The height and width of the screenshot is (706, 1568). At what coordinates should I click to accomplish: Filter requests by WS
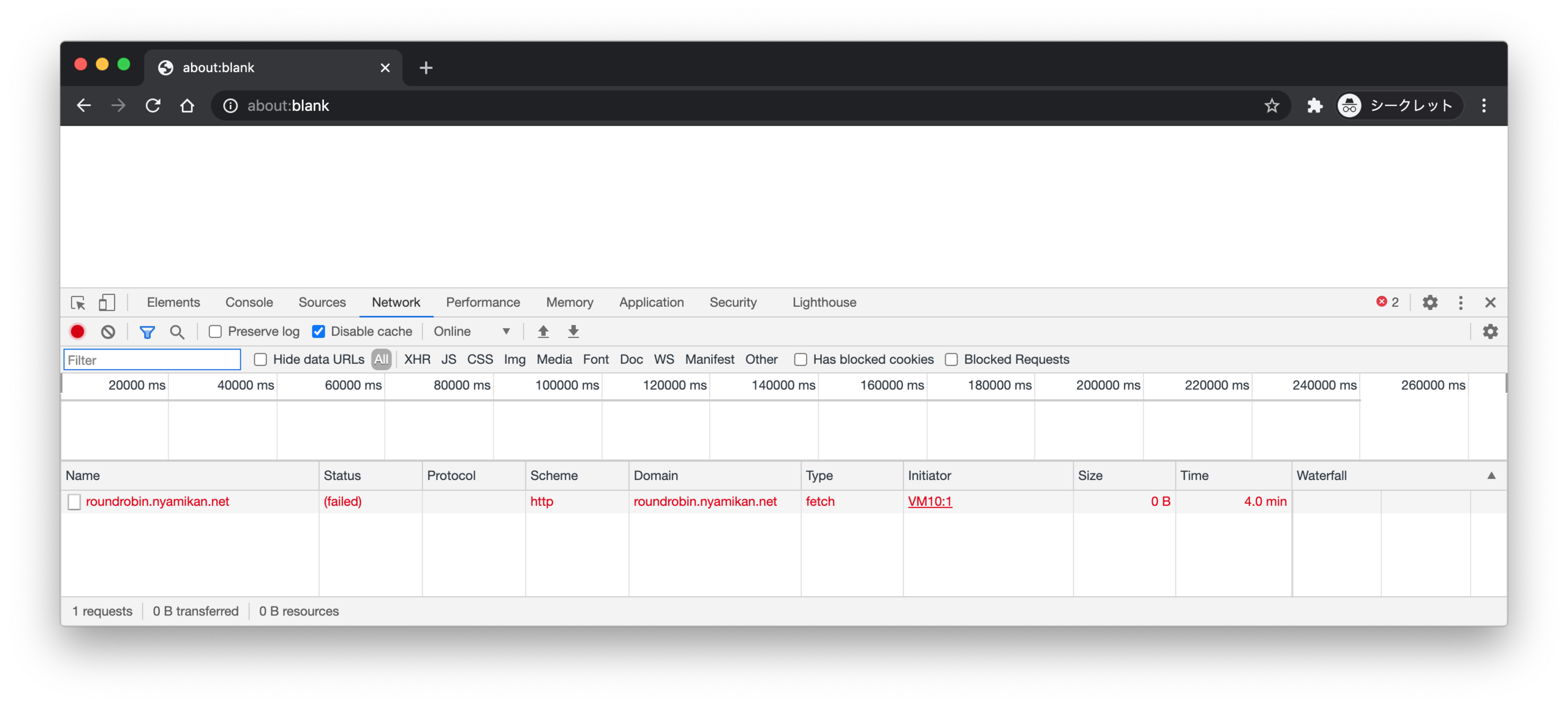pyautogui.click(x=663, y=359)
